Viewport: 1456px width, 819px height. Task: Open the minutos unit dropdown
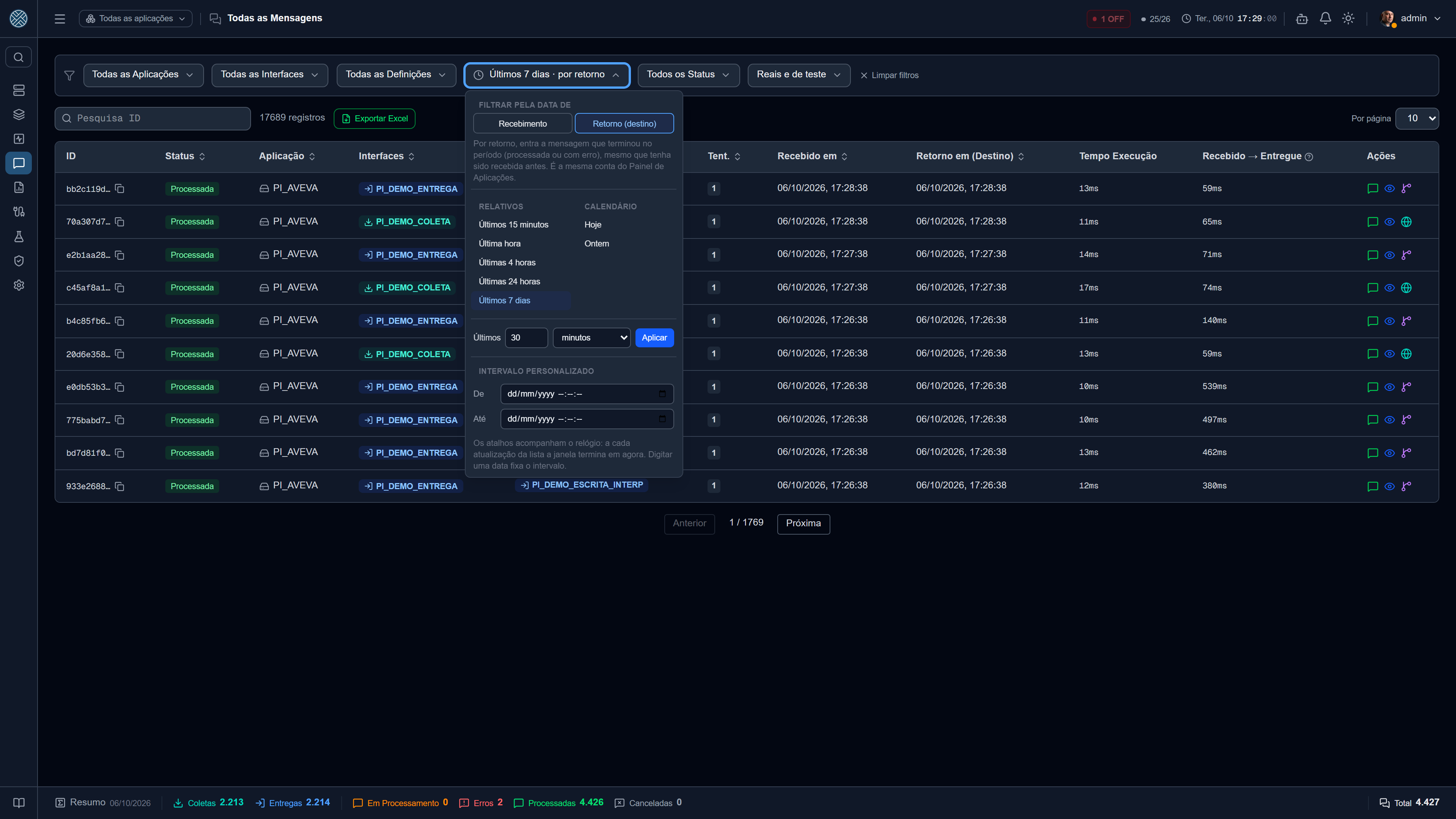tap(591, 337)
